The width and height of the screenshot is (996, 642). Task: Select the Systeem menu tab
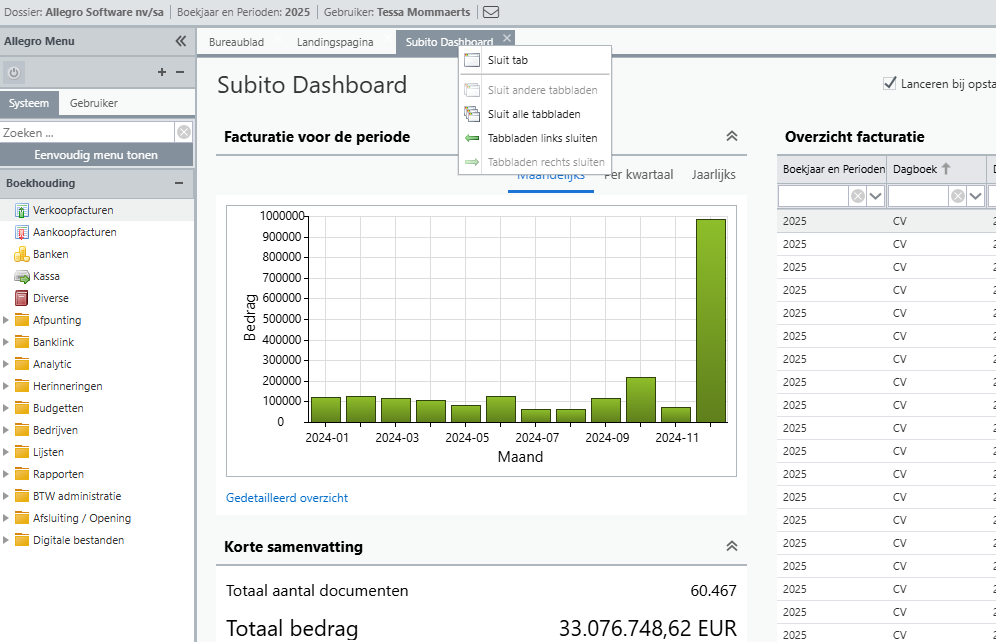(x=29, y=103)
